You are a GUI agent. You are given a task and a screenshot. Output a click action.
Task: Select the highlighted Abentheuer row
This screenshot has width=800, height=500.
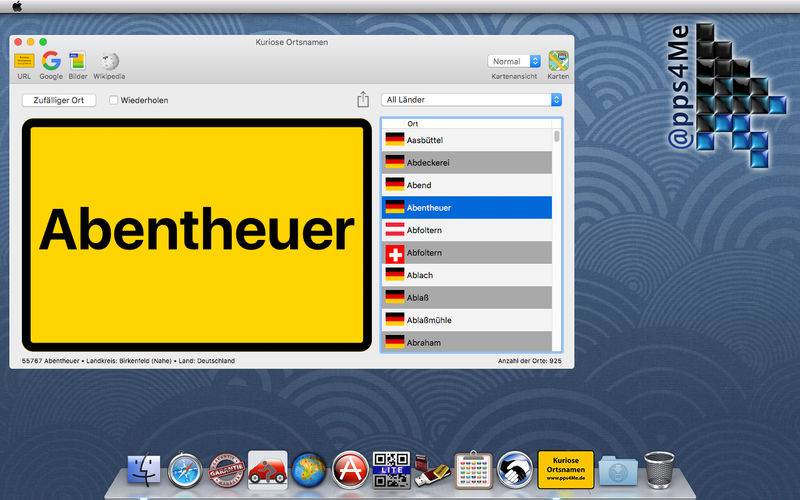467,208
